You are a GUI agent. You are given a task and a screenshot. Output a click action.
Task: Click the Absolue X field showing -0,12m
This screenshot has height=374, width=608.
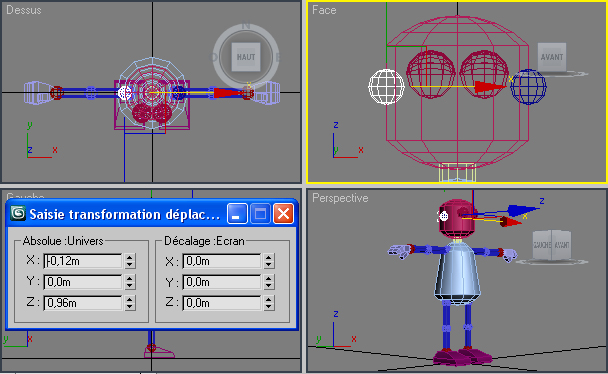pyautogui.click(x=83, y=261)
